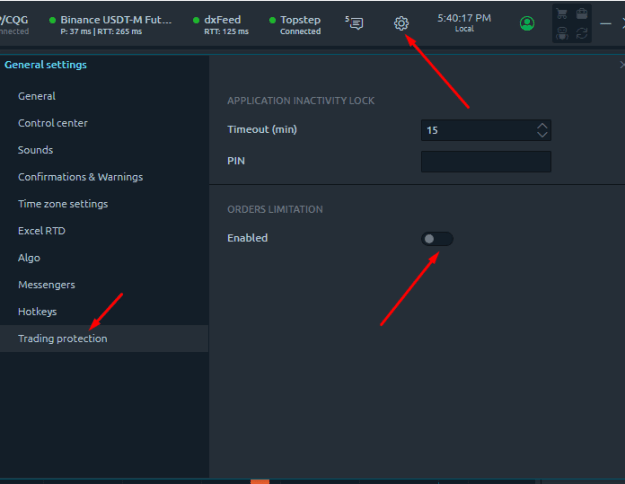Select General in settings sidebar
Viewport: 625px width, 484px height.
[37, 96]
